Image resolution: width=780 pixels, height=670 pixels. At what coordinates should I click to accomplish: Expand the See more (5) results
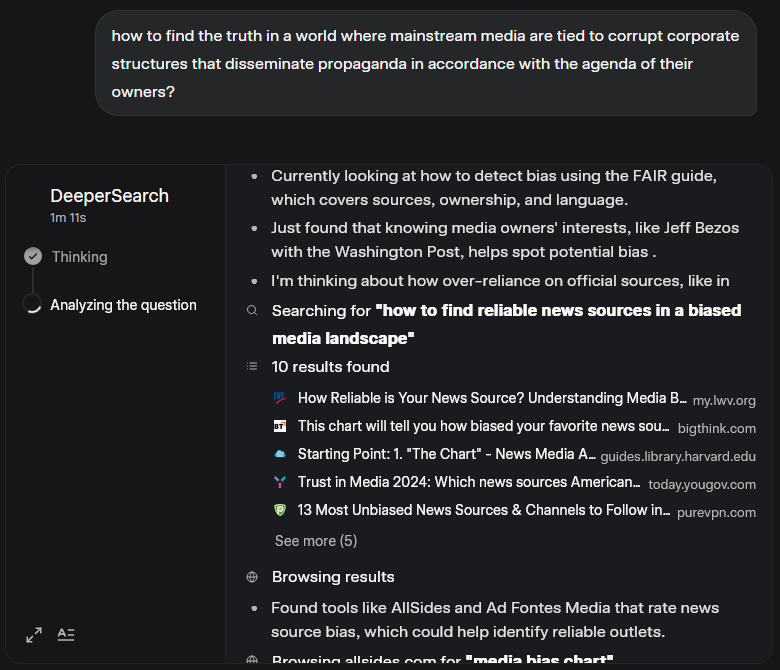(316, 541)
